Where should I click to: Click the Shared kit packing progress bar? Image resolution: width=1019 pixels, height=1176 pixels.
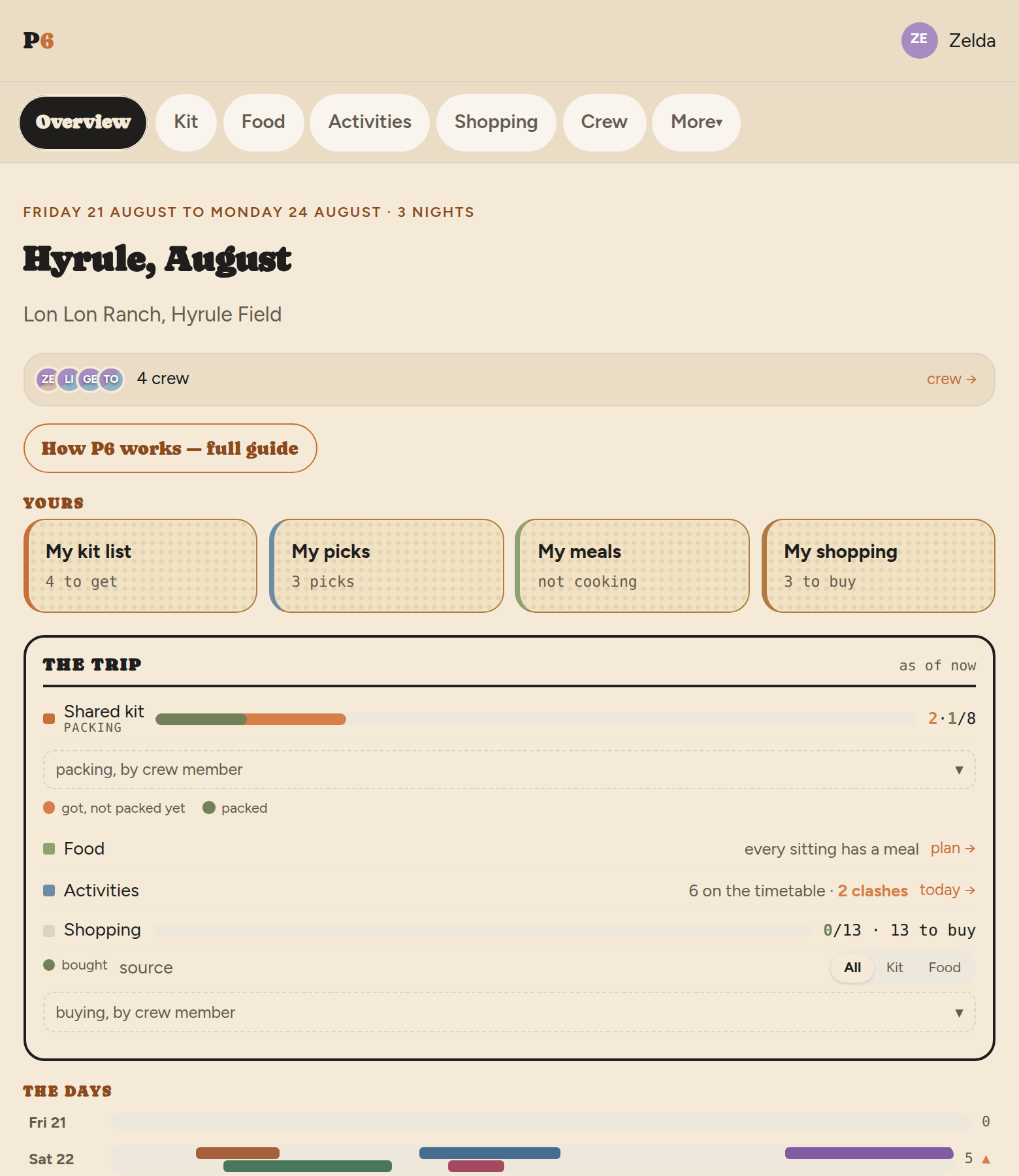coord(536,719)
